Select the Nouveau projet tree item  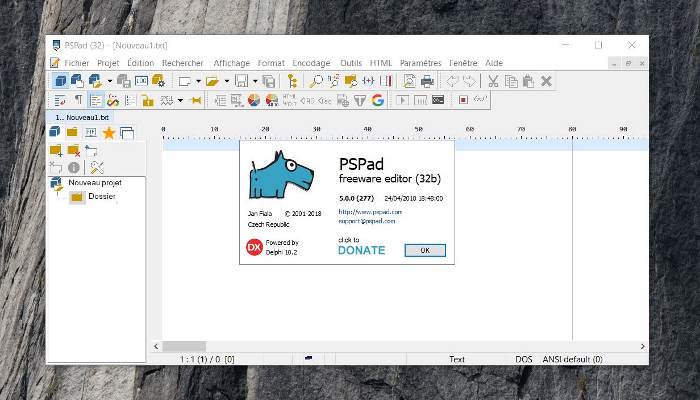95,183
